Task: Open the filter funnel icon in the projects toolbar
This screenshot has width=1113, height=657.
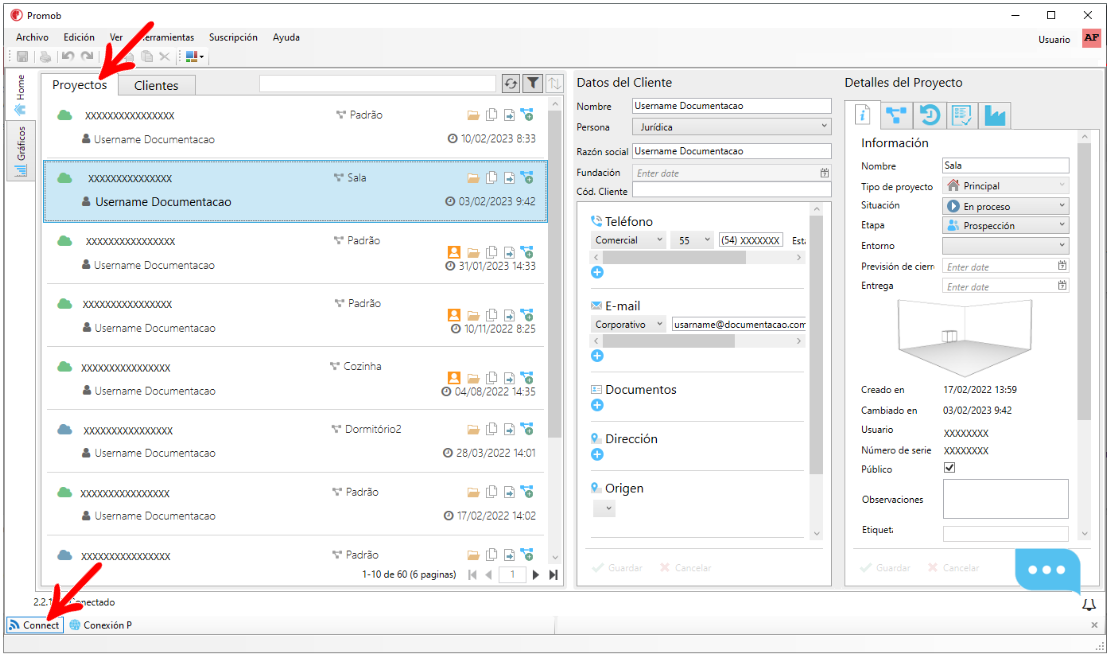Action: click(533, 84)
